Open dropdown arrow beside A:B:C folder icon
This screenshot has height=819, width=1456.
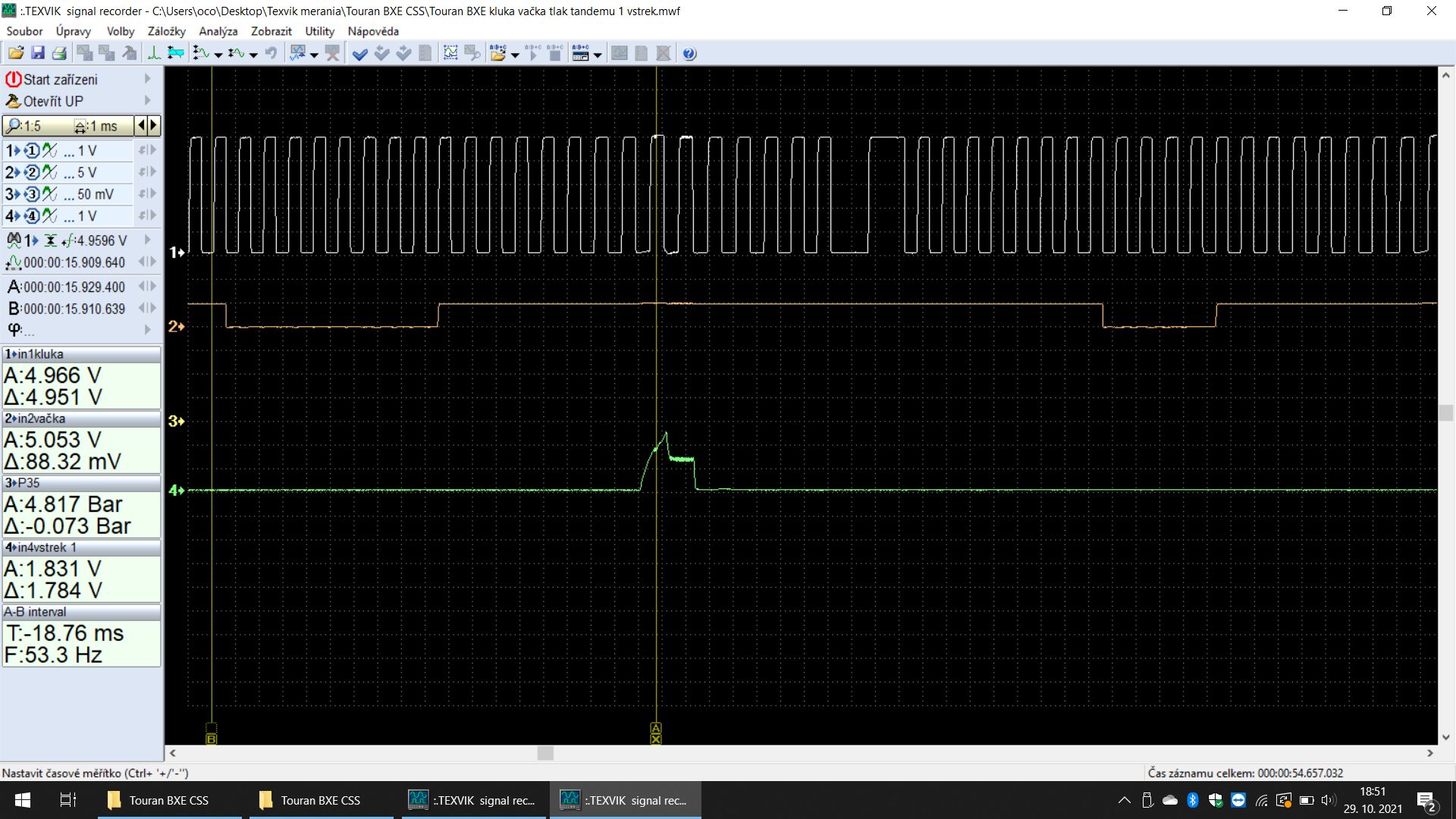[516, 55]
